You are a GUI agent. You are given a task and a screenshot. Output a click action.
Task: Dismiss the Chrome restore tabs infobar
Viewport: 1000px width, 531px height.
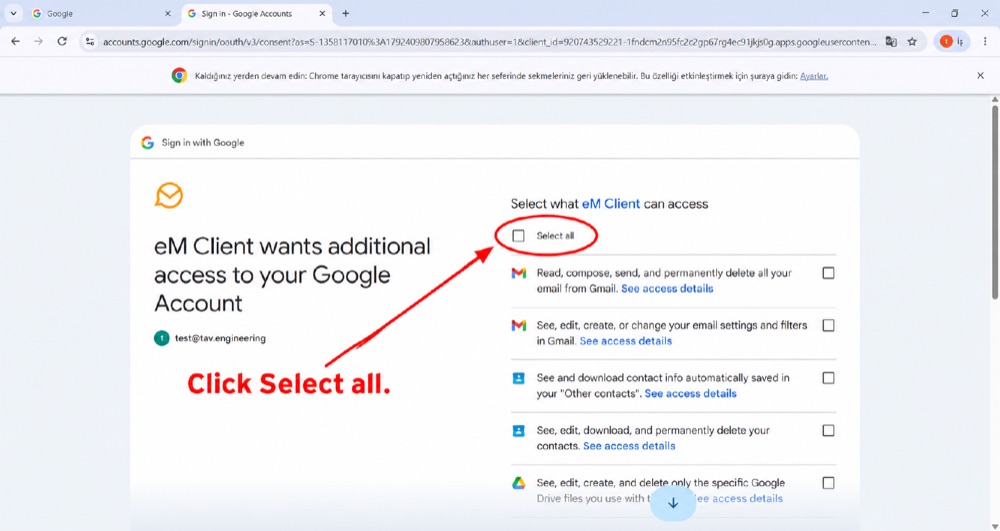click(x=980, y=76)
